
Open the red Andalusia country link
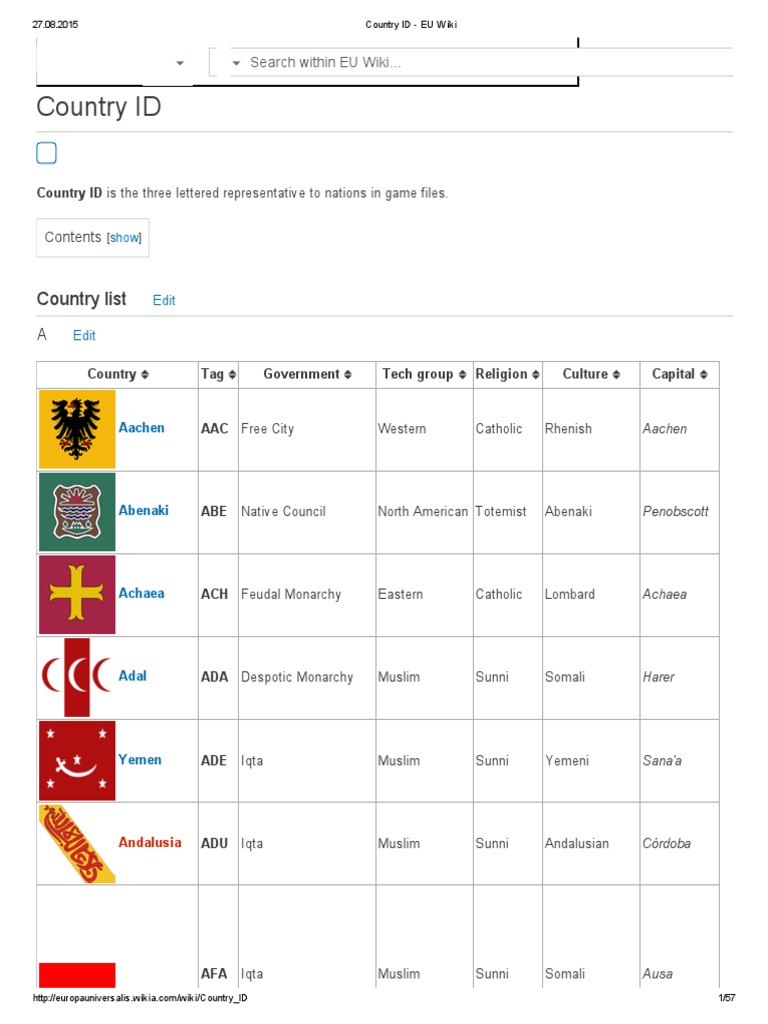(x=150, y=843)
